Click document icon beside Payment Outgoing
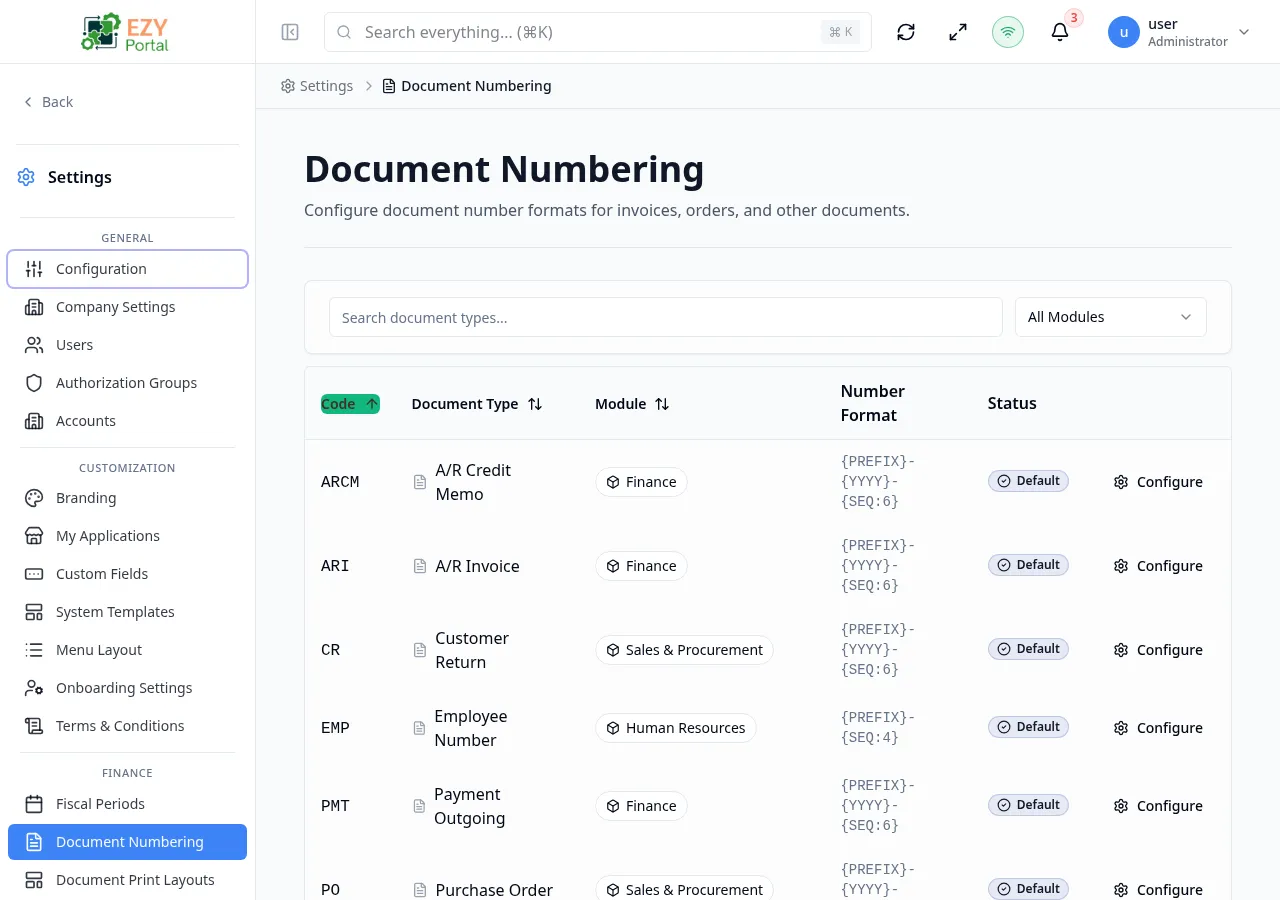Image resolution: width=1280 pixels, height=900 pixels. click(420, 806)
